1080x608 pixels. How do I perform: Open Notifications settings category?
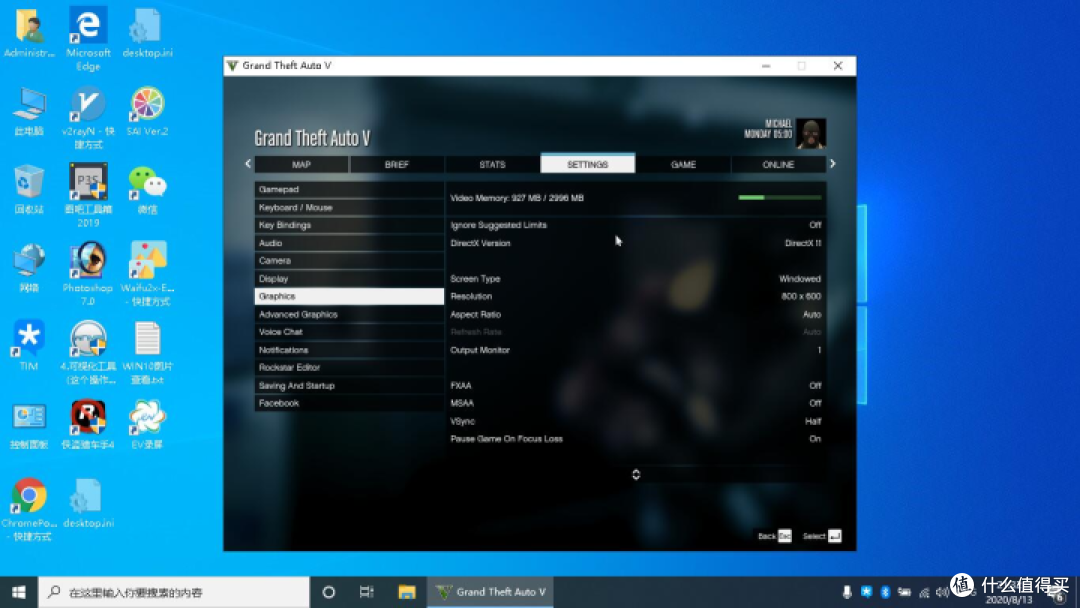pyautogui.click(x=349, y=350)
